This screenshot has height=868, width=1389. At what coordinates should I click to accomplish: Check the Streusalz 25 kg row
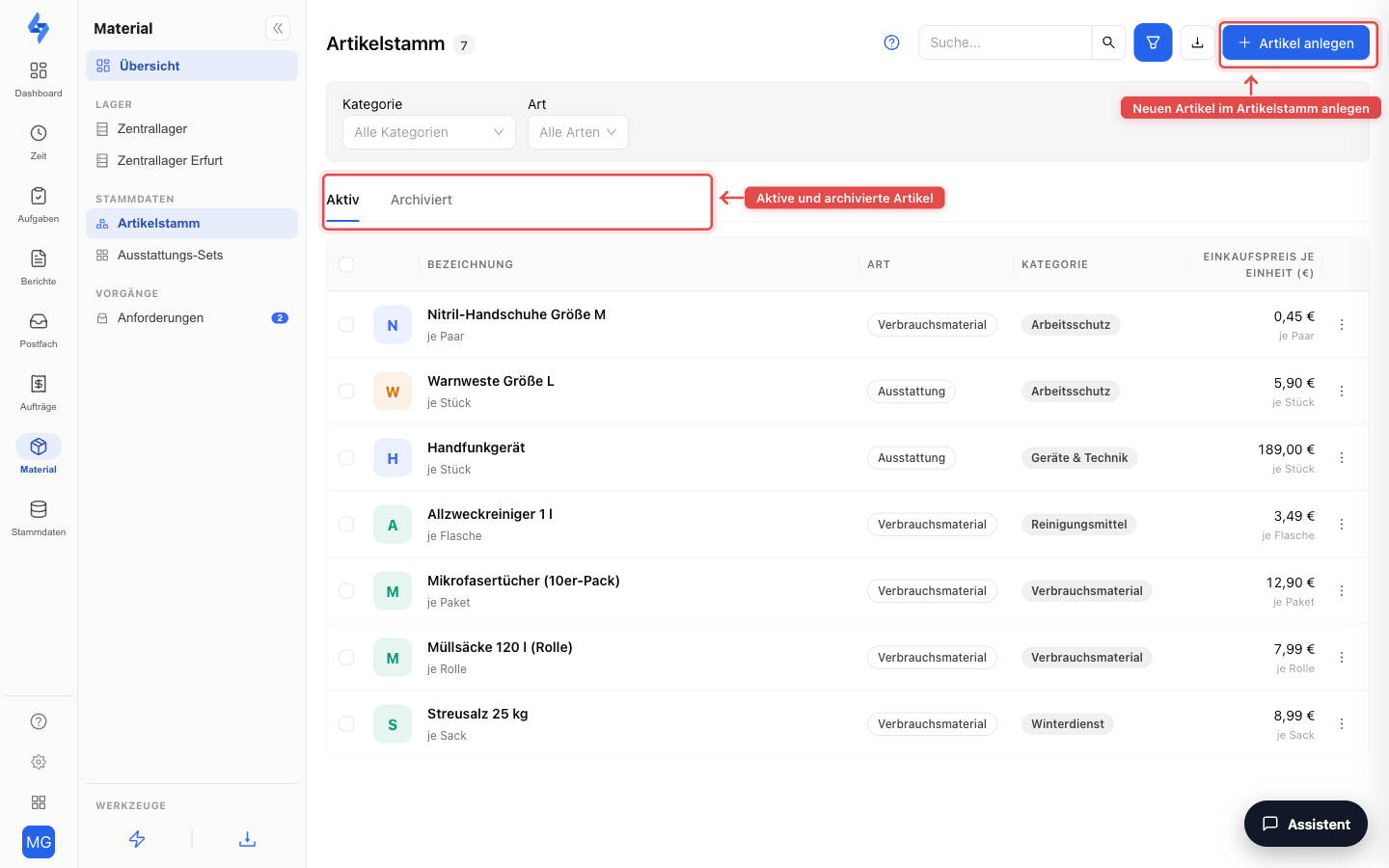(346, 724)
